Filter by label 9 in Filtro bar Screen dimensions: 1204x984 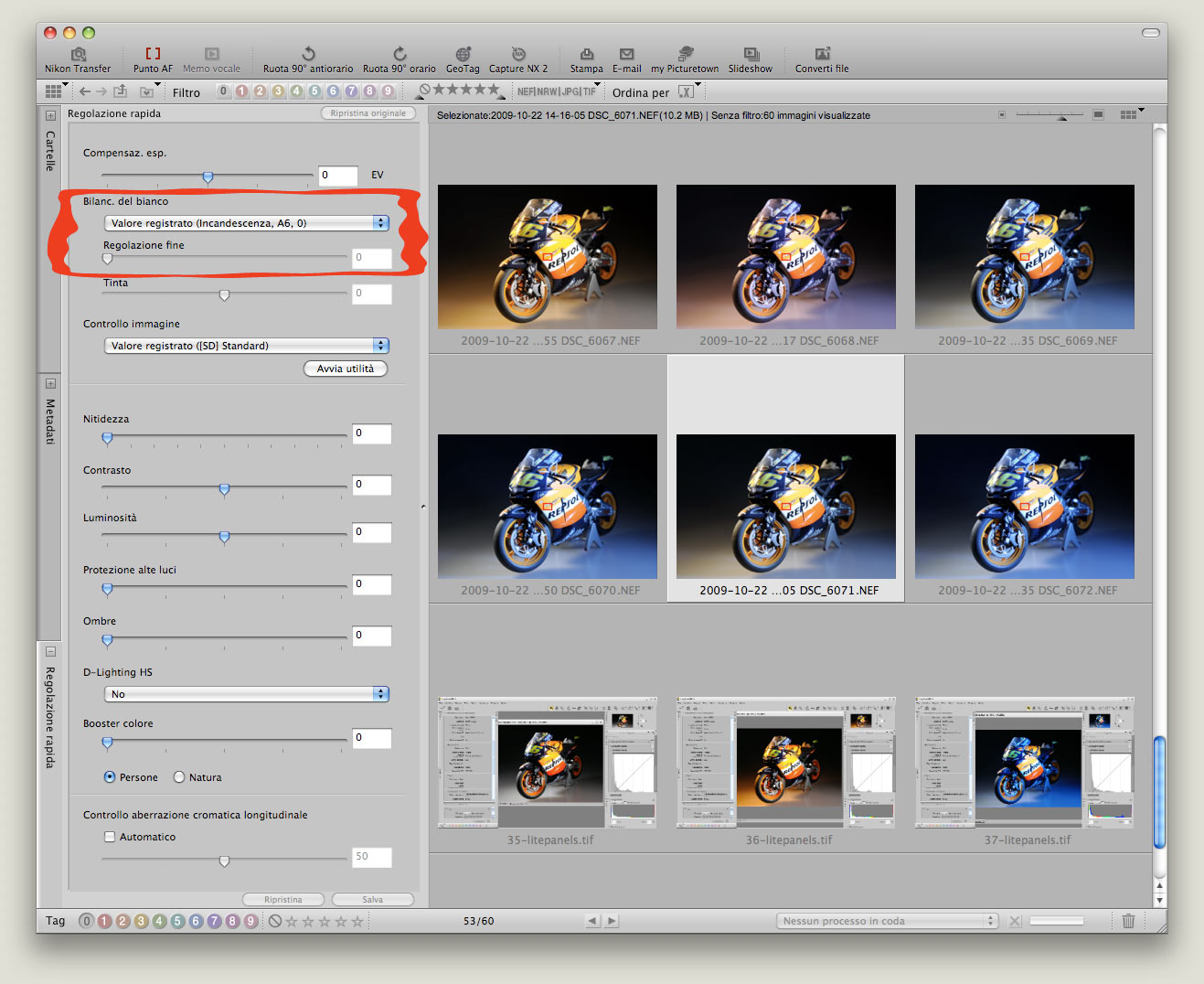[x=388, y=91]
